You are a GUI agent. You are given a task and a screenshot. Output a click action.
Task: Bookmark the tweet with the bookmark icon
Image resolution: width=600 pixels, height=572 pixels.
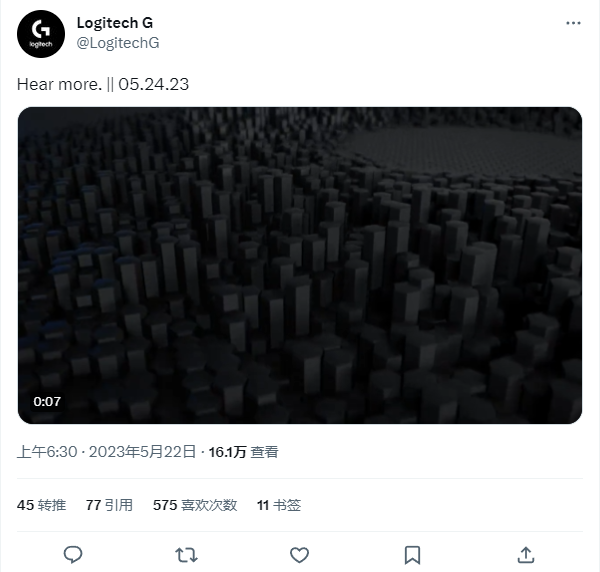point(412,555)
